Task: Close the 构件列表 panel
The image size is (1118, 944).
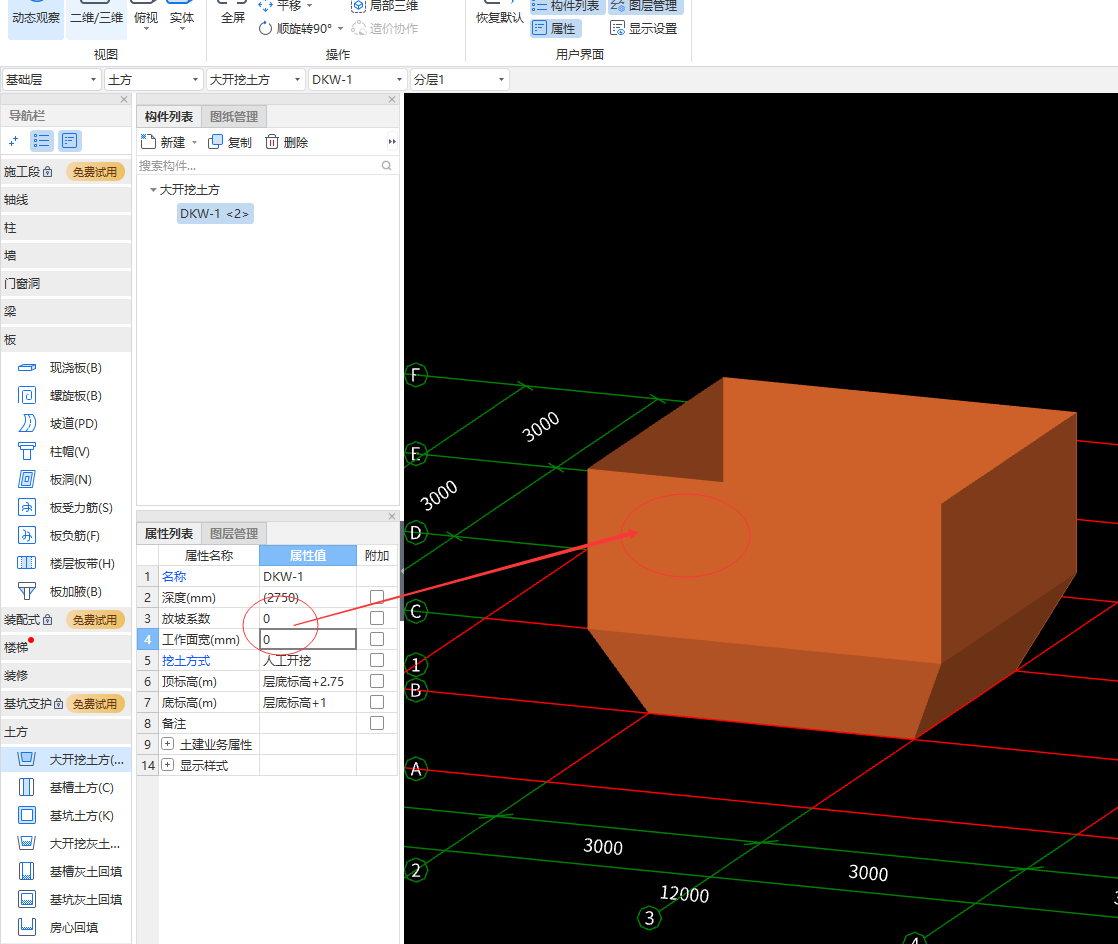Action: point(391,99)
